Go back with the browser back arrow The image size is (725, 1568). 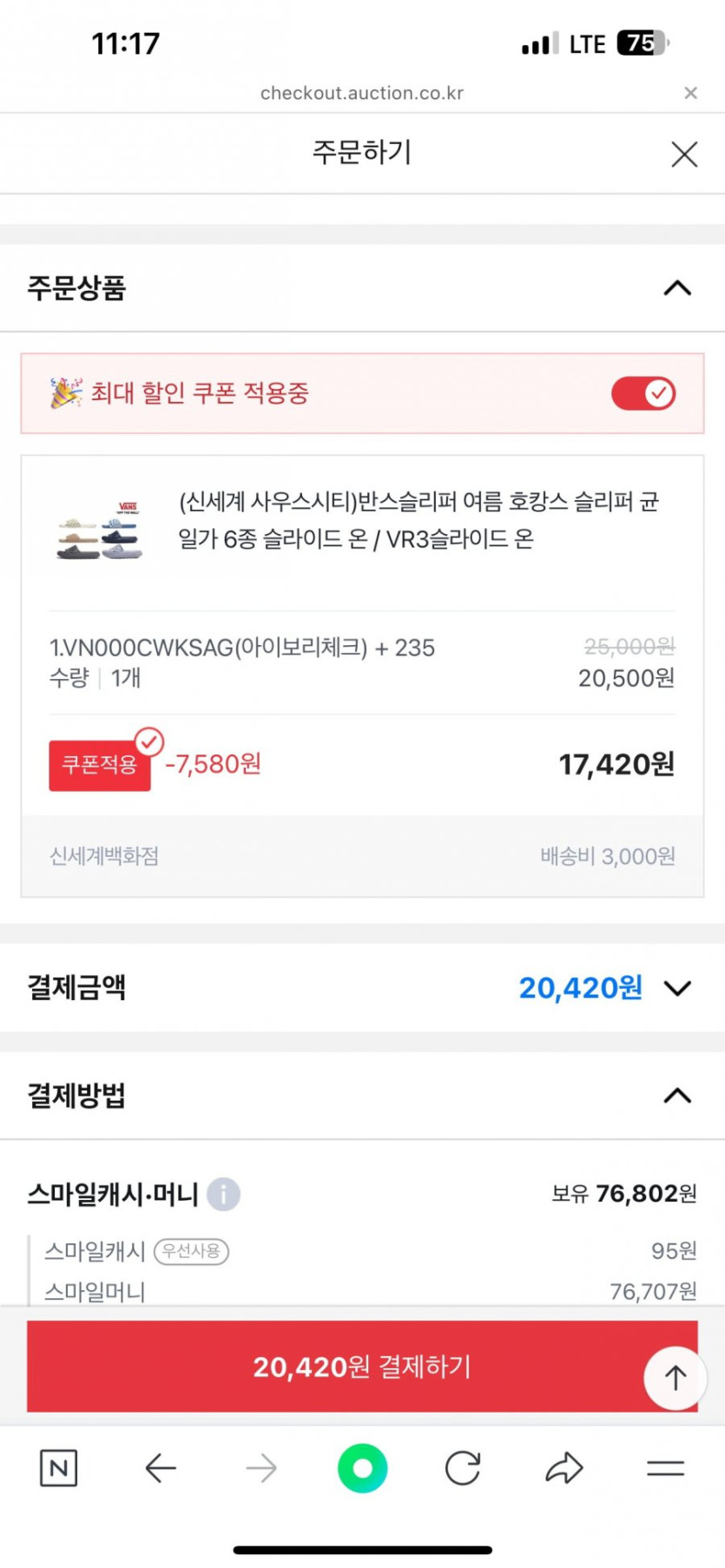click(x=161, y=1467)
